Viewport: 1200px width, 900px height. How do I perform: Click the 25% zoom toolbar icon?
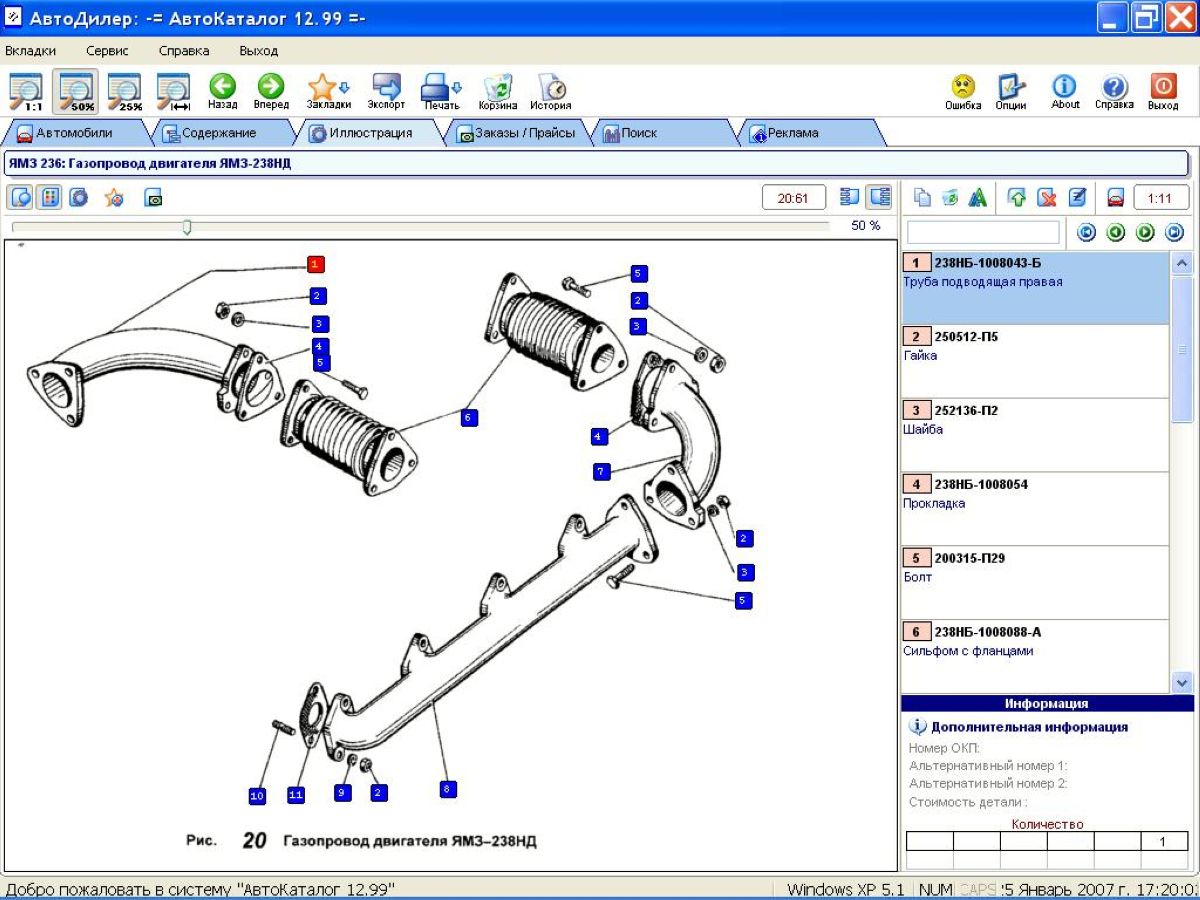pos(124,91)
